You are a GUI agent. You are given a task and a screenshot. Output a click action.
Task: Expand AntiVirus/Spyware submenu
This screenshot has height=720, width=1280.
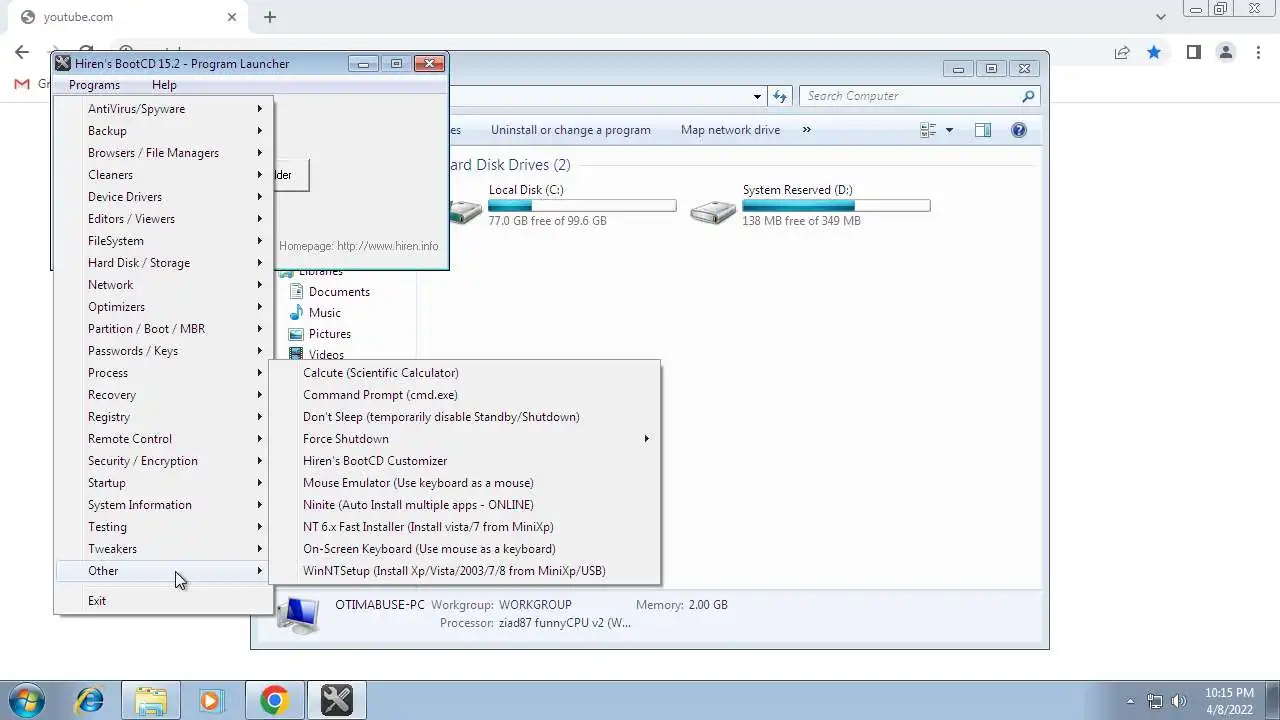[164, 109]
